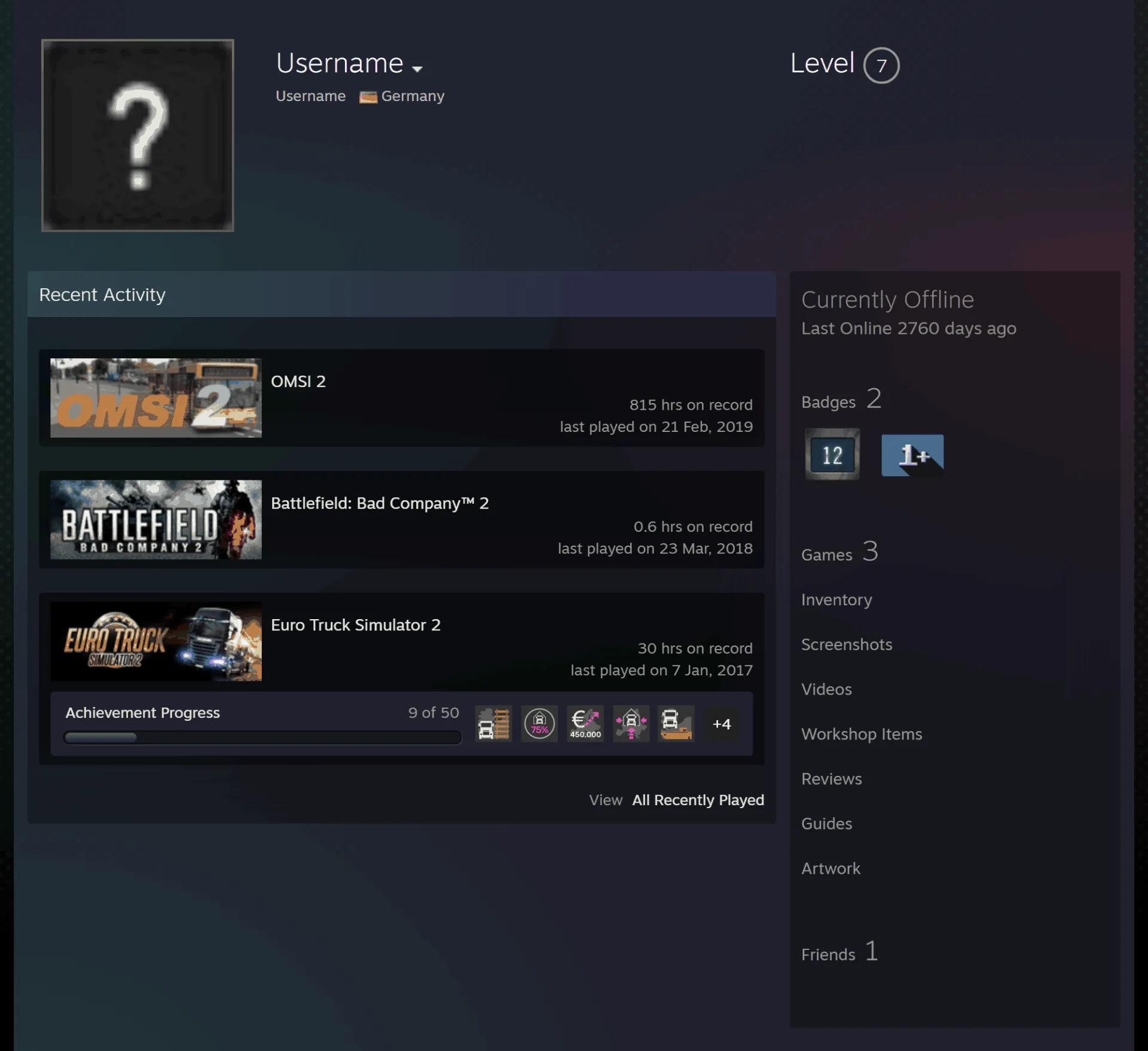The image size is (1148, 1051).
Task: Open the OMSI 2 game title link
Action: coord(298,381)
